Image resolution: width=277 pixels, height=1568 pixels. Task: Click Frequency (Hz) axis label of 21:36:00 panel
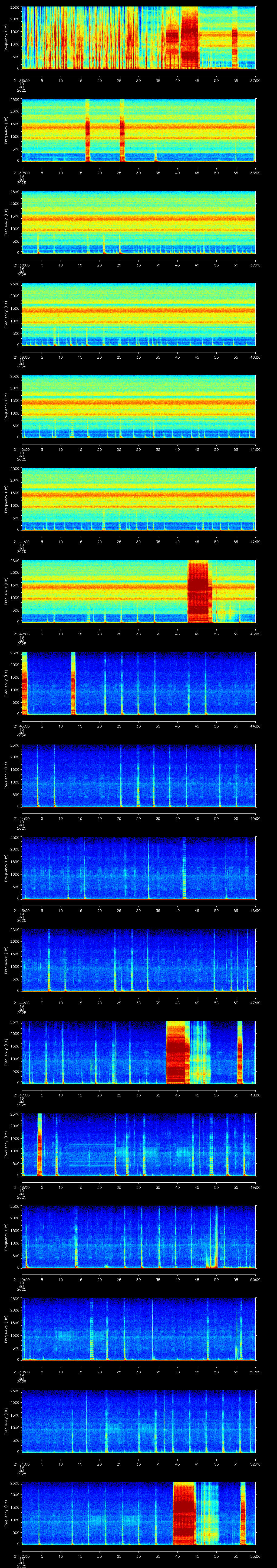[6, 38]
